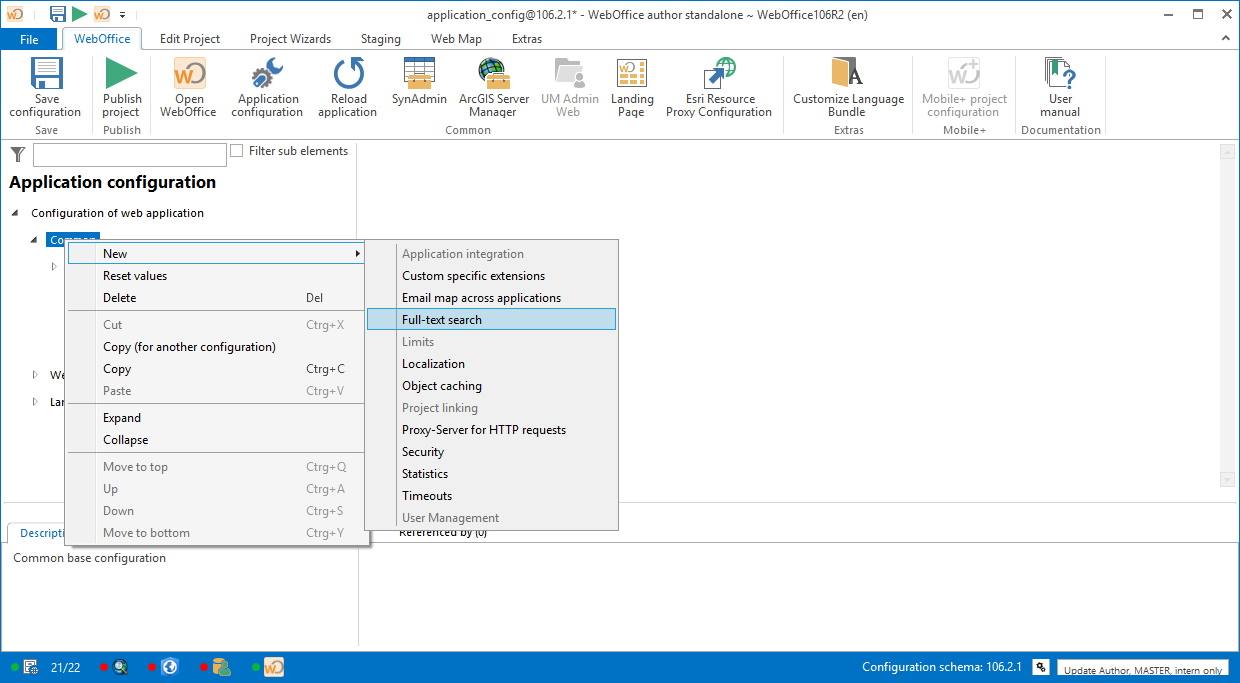Image resolution: width=1240 pixels, height=683 pixels.
Task: Open ArcGIS Server Manager
Action: tap(493, 74)
